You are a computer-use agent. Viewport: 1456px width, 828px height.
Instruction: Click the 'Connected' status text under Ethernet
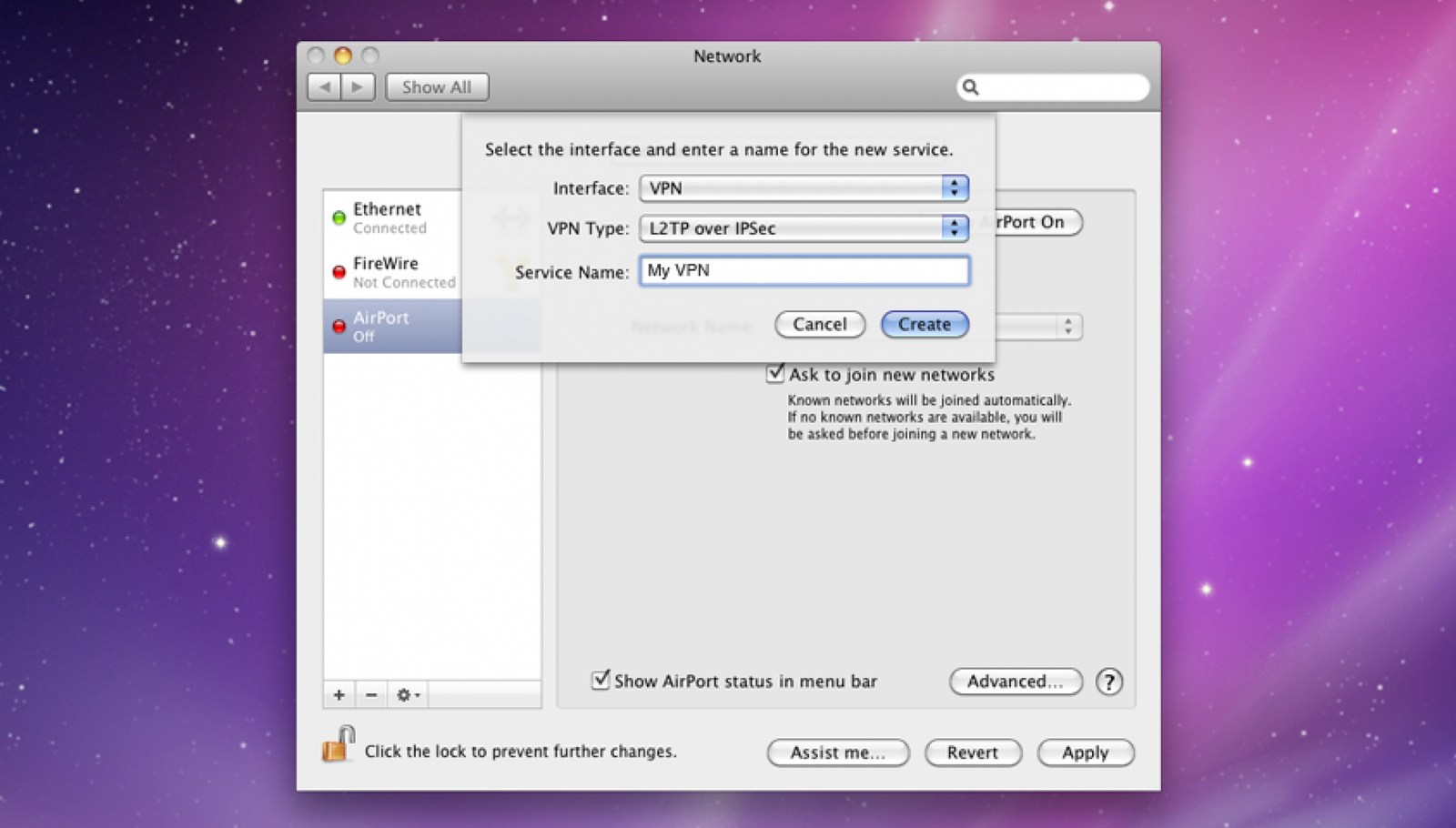(x=389, y=228)
